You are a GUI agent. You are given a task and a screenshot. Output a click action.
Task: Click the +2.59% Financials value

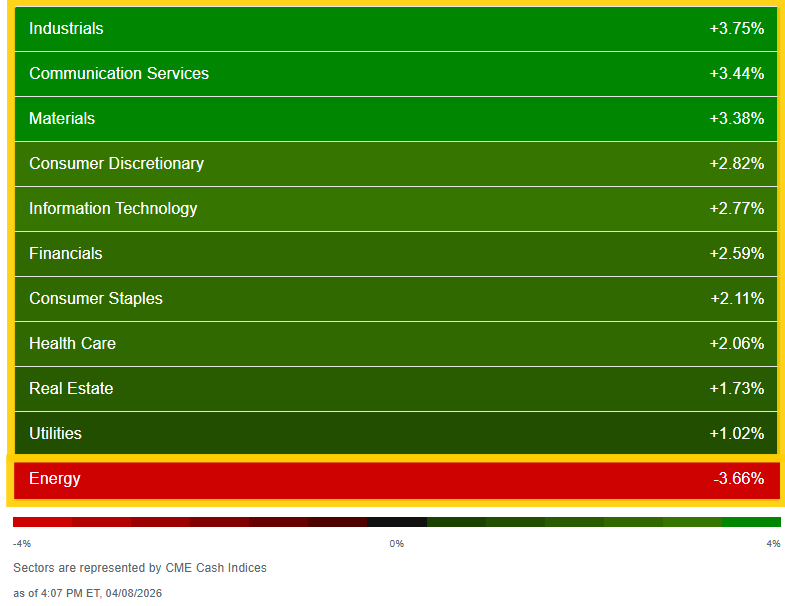pyautogui.click(x=737, y=253)
